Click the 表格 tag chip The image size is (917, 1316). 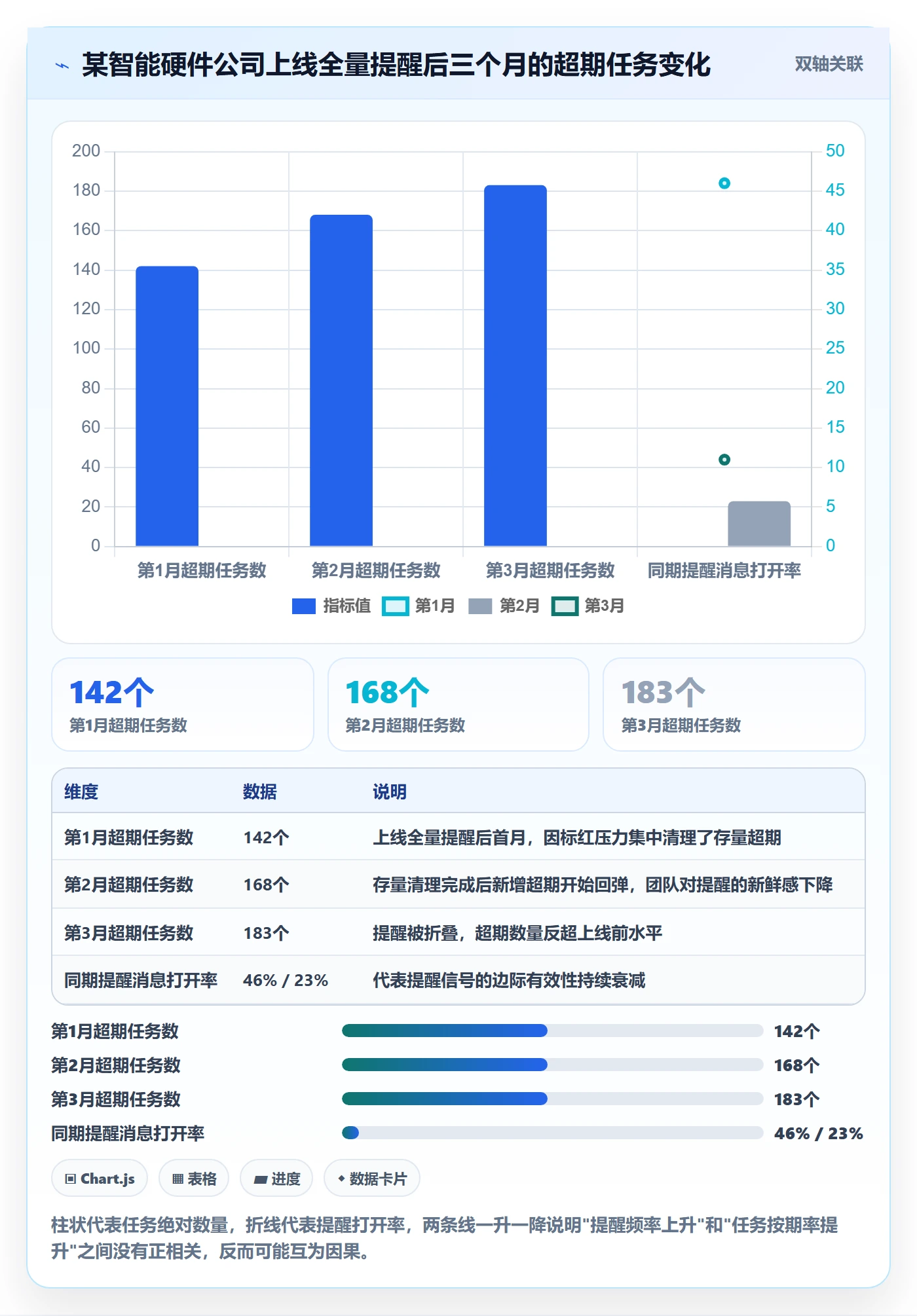tap(194, 1179)
